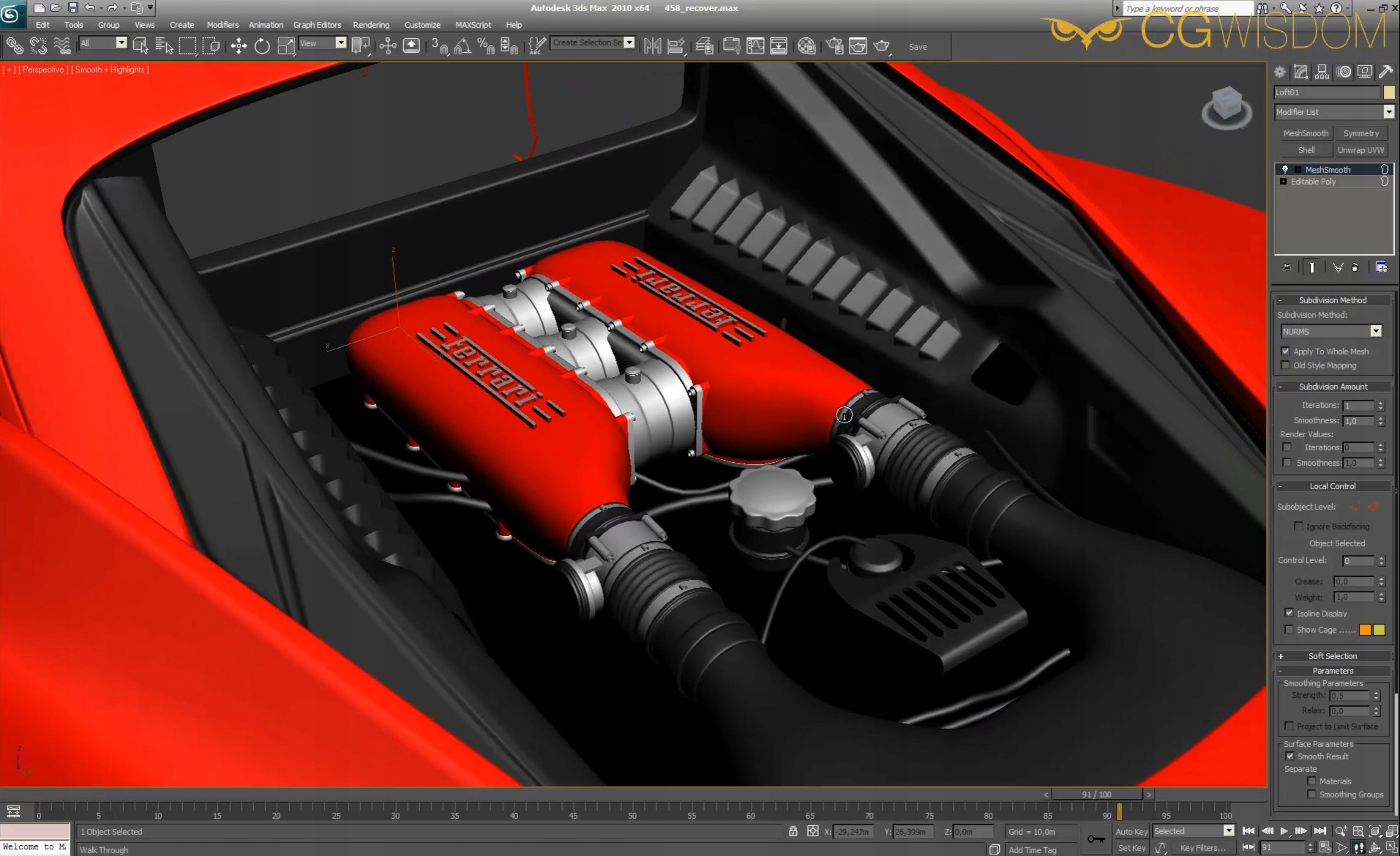Click the Mirror tool icon
The width and height of the screenshot is (1400, 856).
tap(652, 46)
